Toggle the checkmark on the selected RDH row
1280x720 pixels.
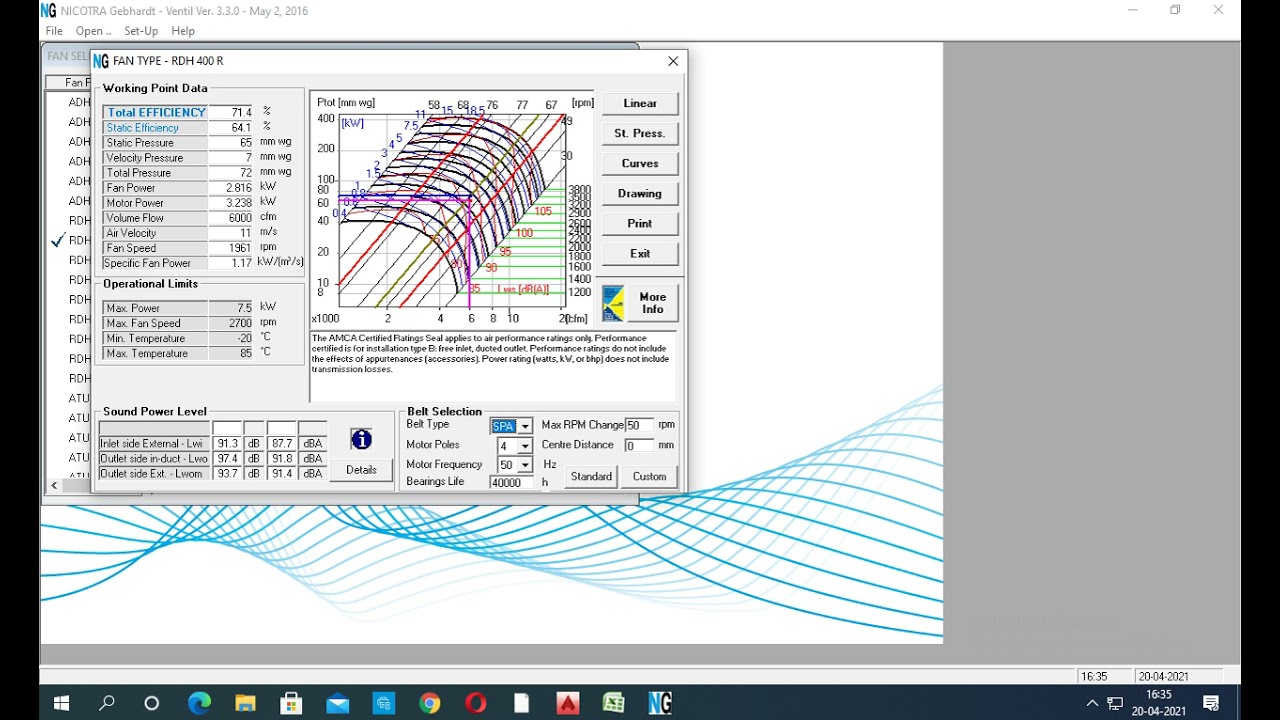[x=58, y=240]
